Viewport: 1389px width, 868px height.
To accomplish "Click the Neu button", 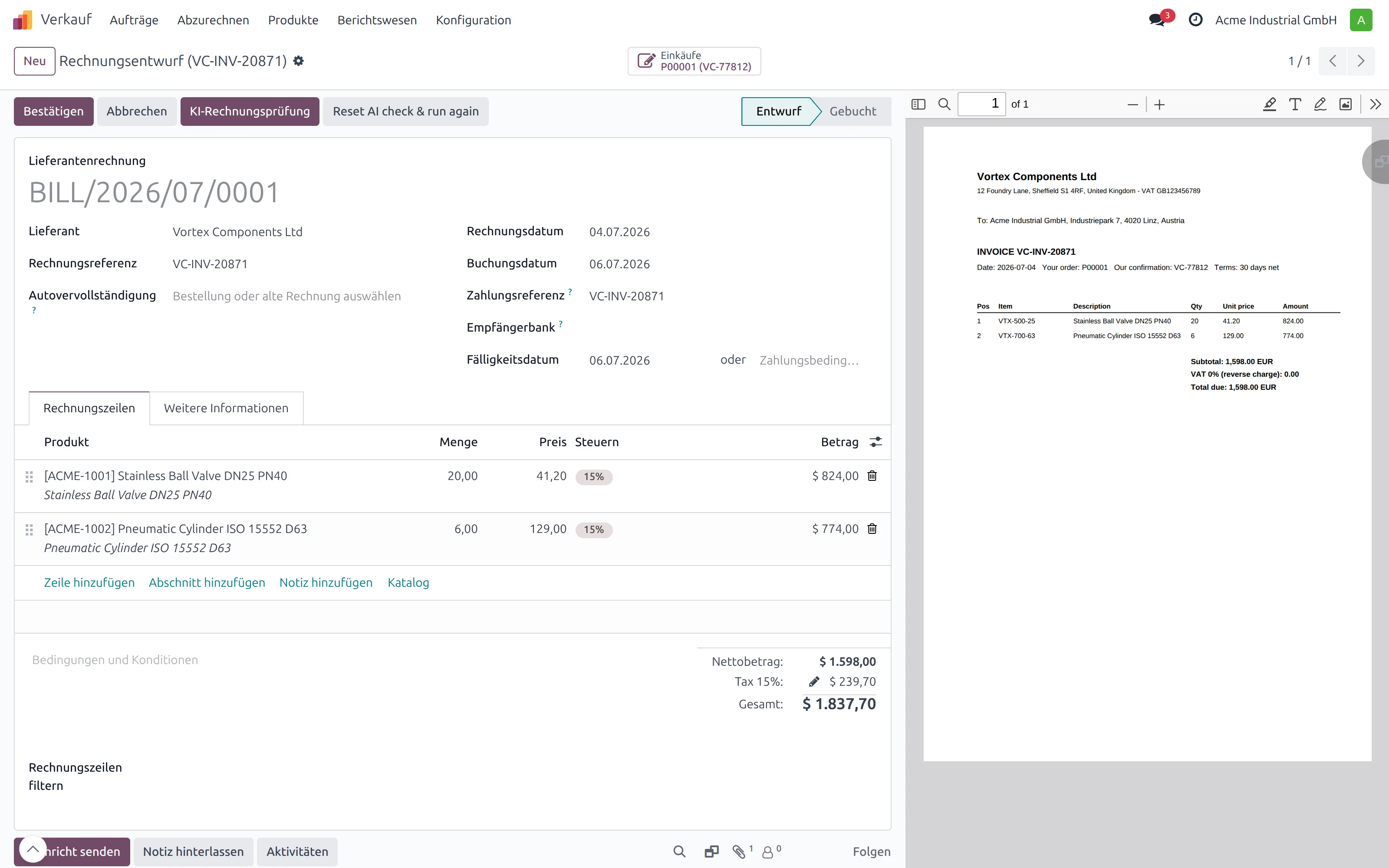I will click(34, 61).
